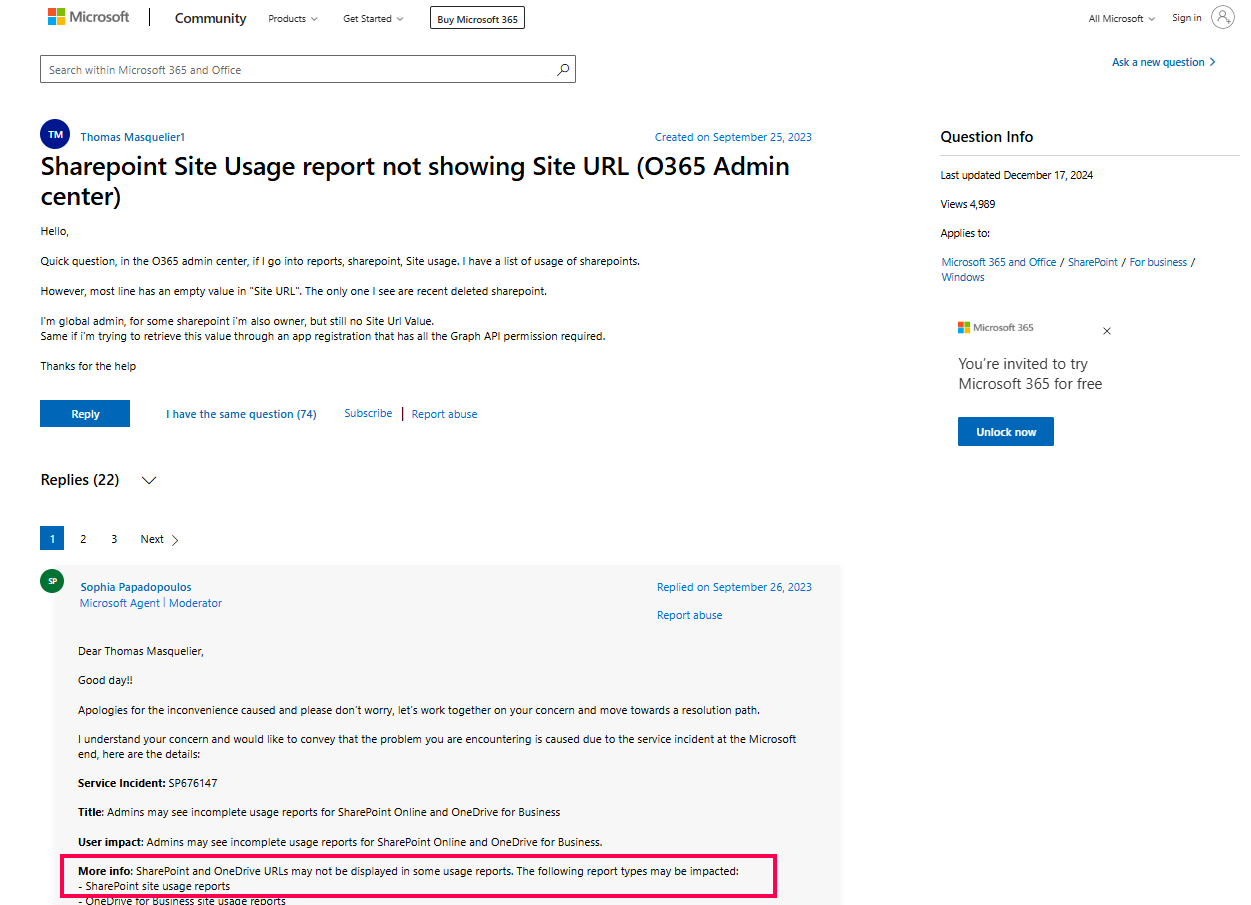Click the Unlock now button
Screen dimensions: 1251x905
pyautogui.click(x=1005, y=432)
